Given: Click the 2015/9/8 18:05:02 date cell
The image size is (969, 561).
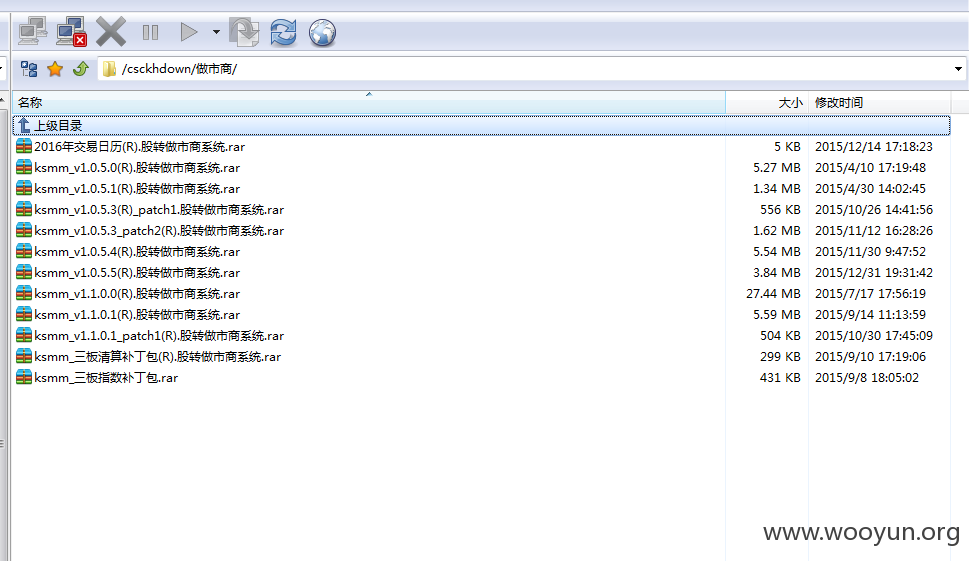Looking at the screenshot, I should click(x=867, y=378).
